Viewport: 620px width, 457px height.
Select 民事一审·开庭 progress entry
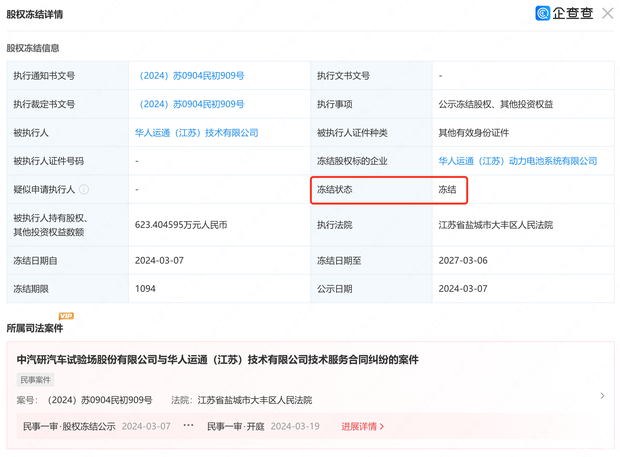pyautogui.click(x=236, y=426)
